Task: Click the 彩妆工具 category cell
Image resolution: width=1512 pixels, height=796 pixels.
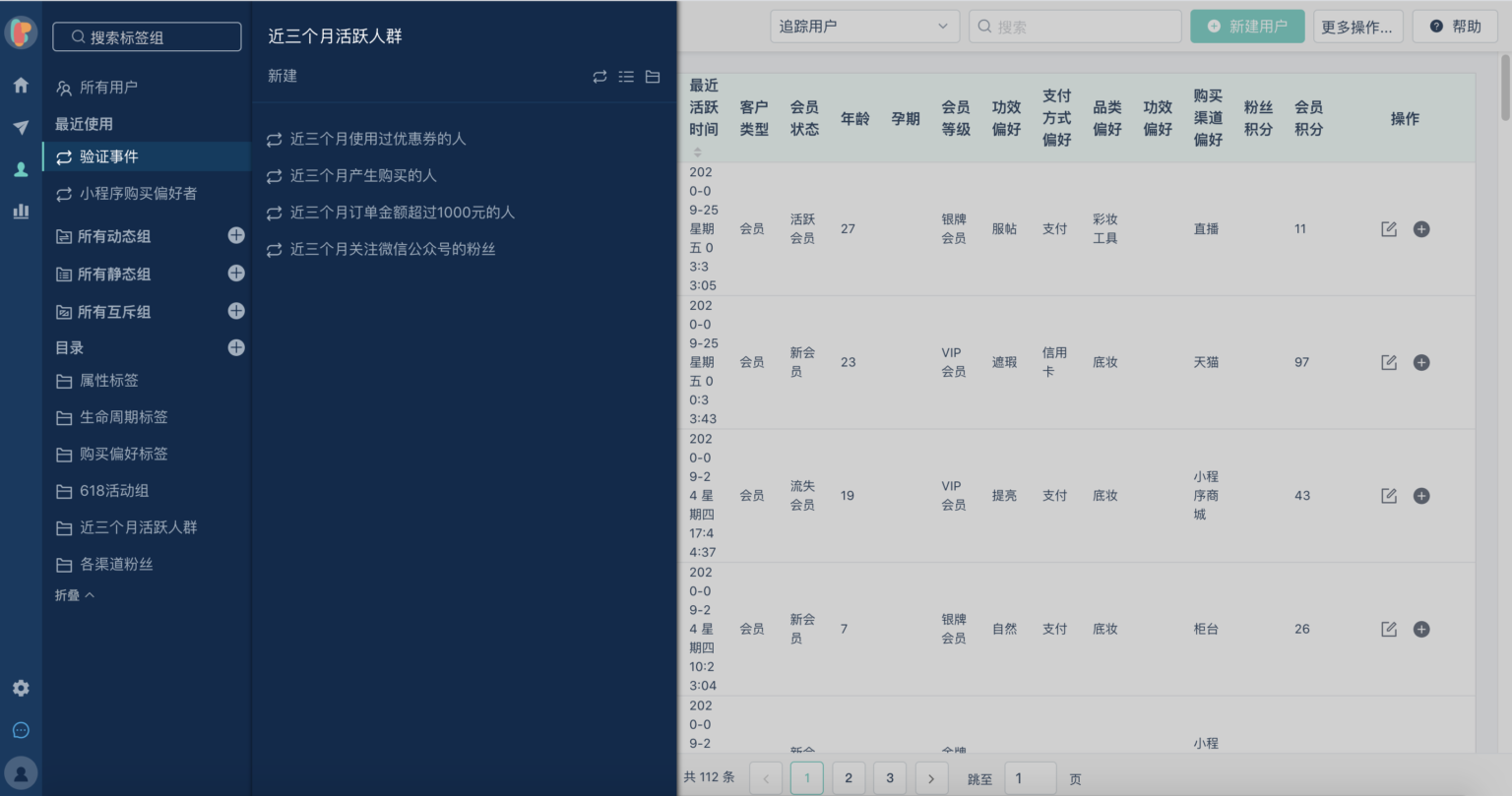Action: tap(1105, 228)
